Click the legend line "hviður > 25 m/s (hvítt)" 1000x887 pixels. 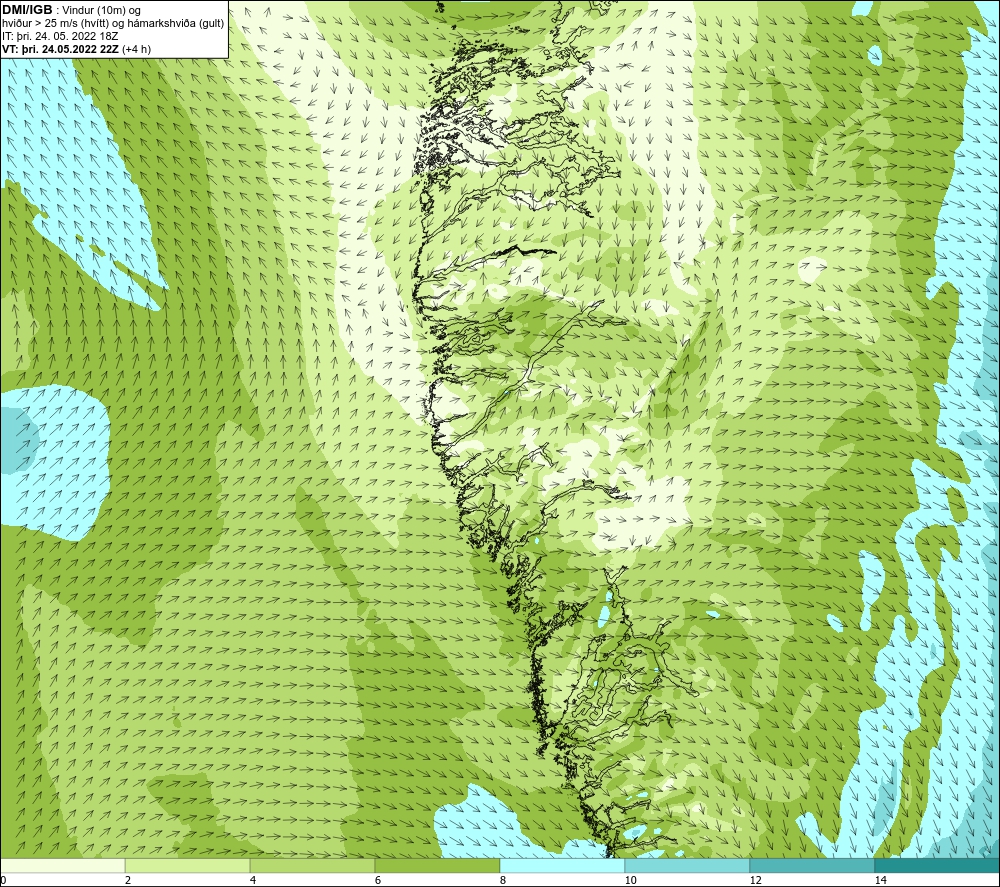[x=55, y=24]
